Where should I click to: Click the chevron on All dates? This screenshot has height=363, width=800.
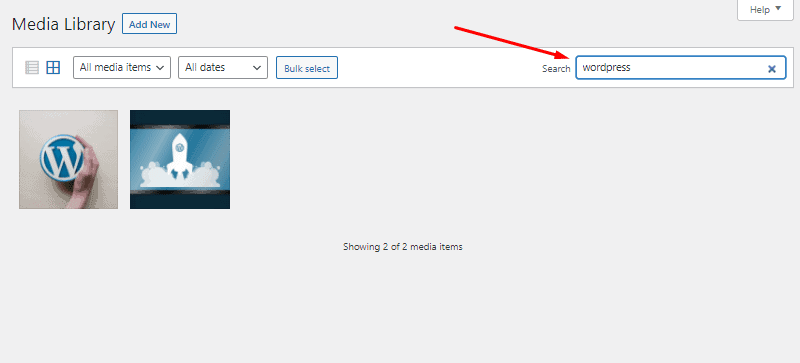(x=257, y=68)
